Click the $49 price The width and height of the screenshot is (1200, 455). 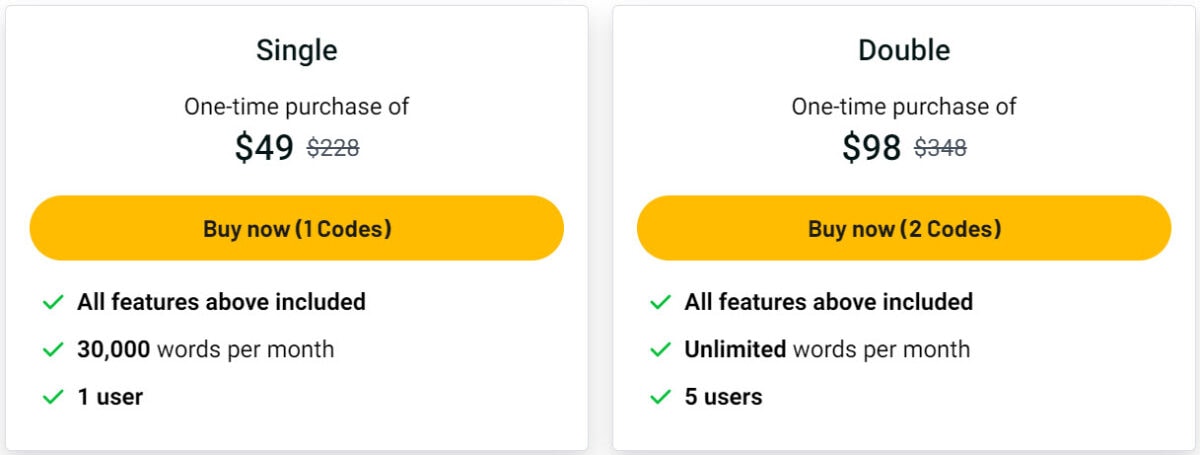[264, 148]
